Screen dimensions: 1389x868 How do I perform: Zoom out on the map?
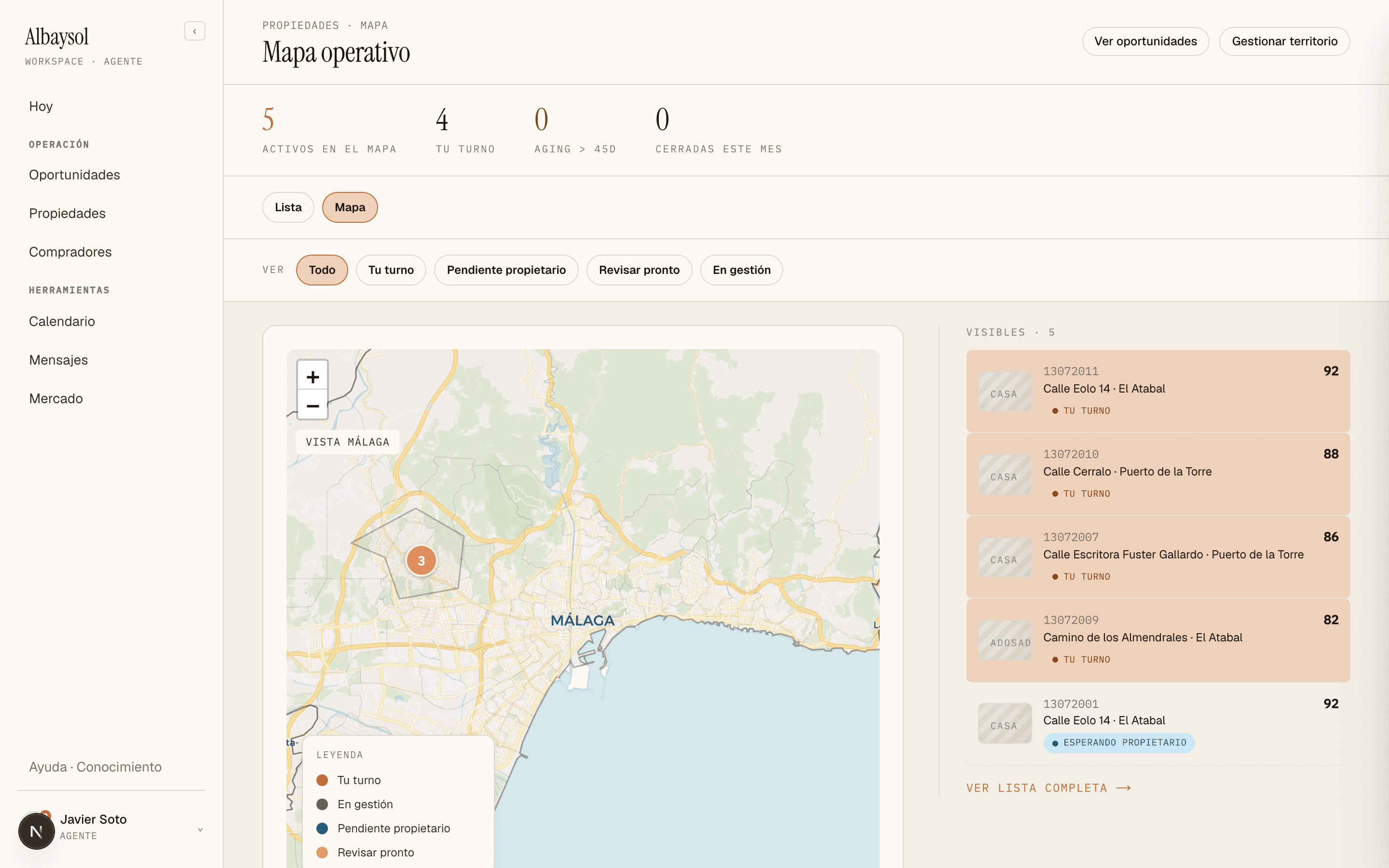[x=312, y=406]
